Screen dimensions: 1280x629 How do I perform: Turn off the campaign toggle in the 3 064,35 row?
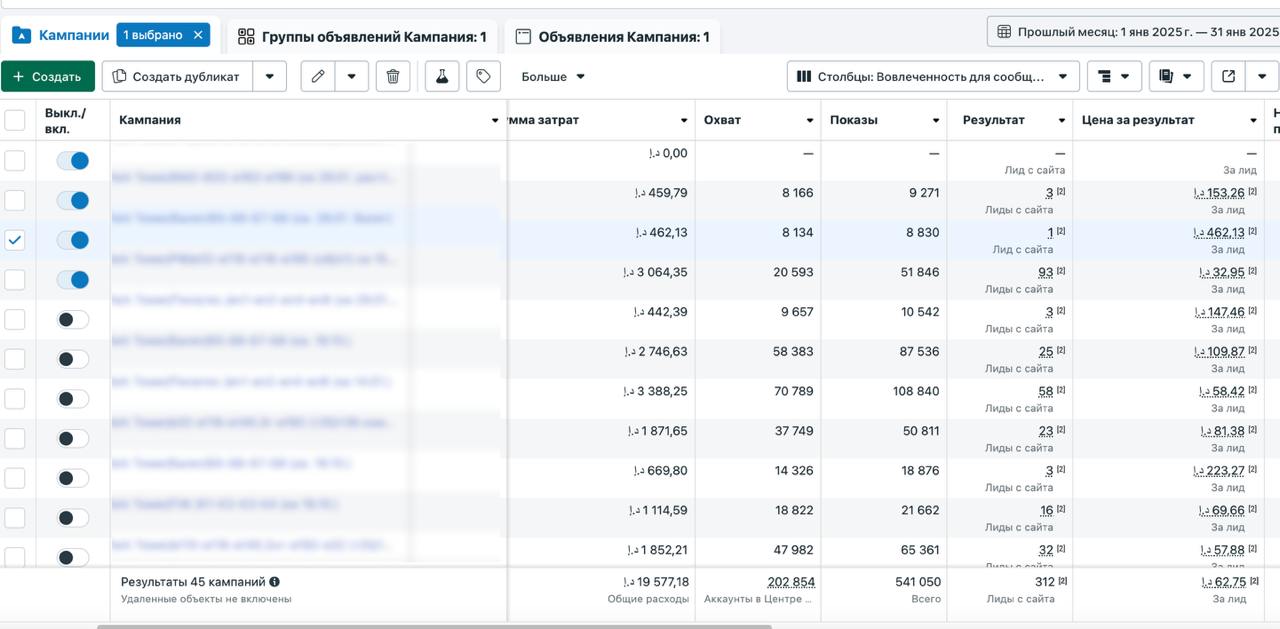pyautogui.click(x=73, y=280)
